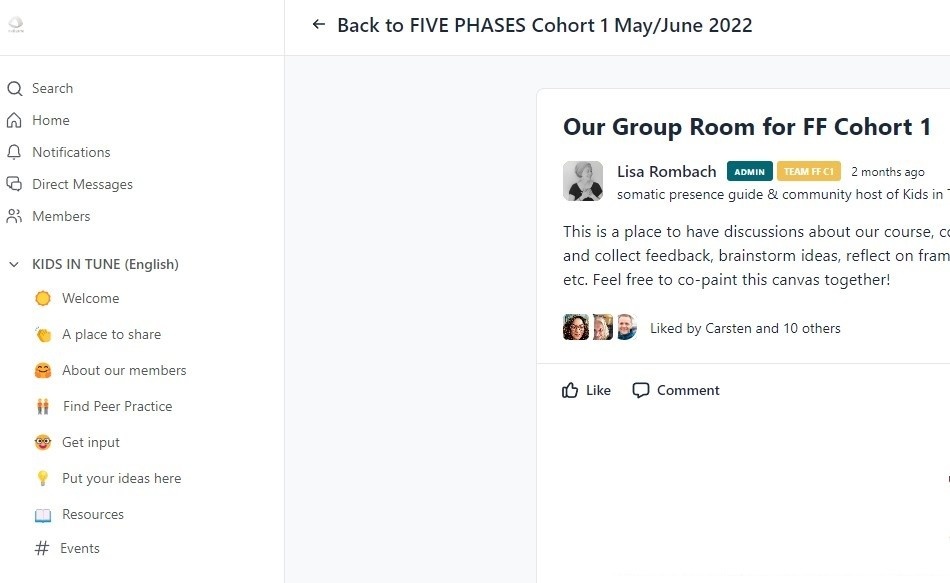Click the Home house icon
Screen dimensions: 950x583
tap(14, 120)
